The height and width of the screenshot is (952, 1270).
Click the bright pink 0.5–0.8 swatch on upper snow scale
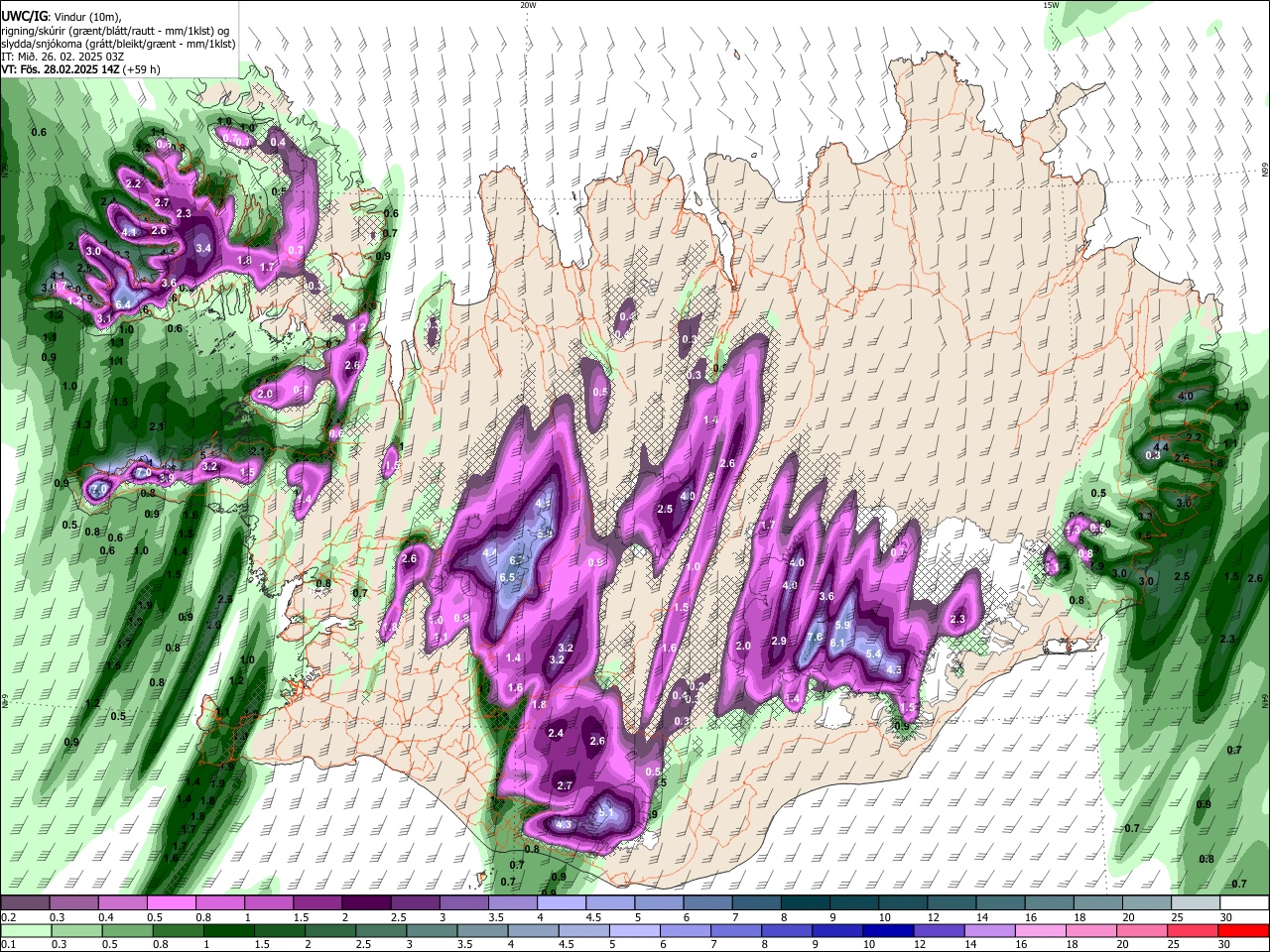[x=172, y=903]
